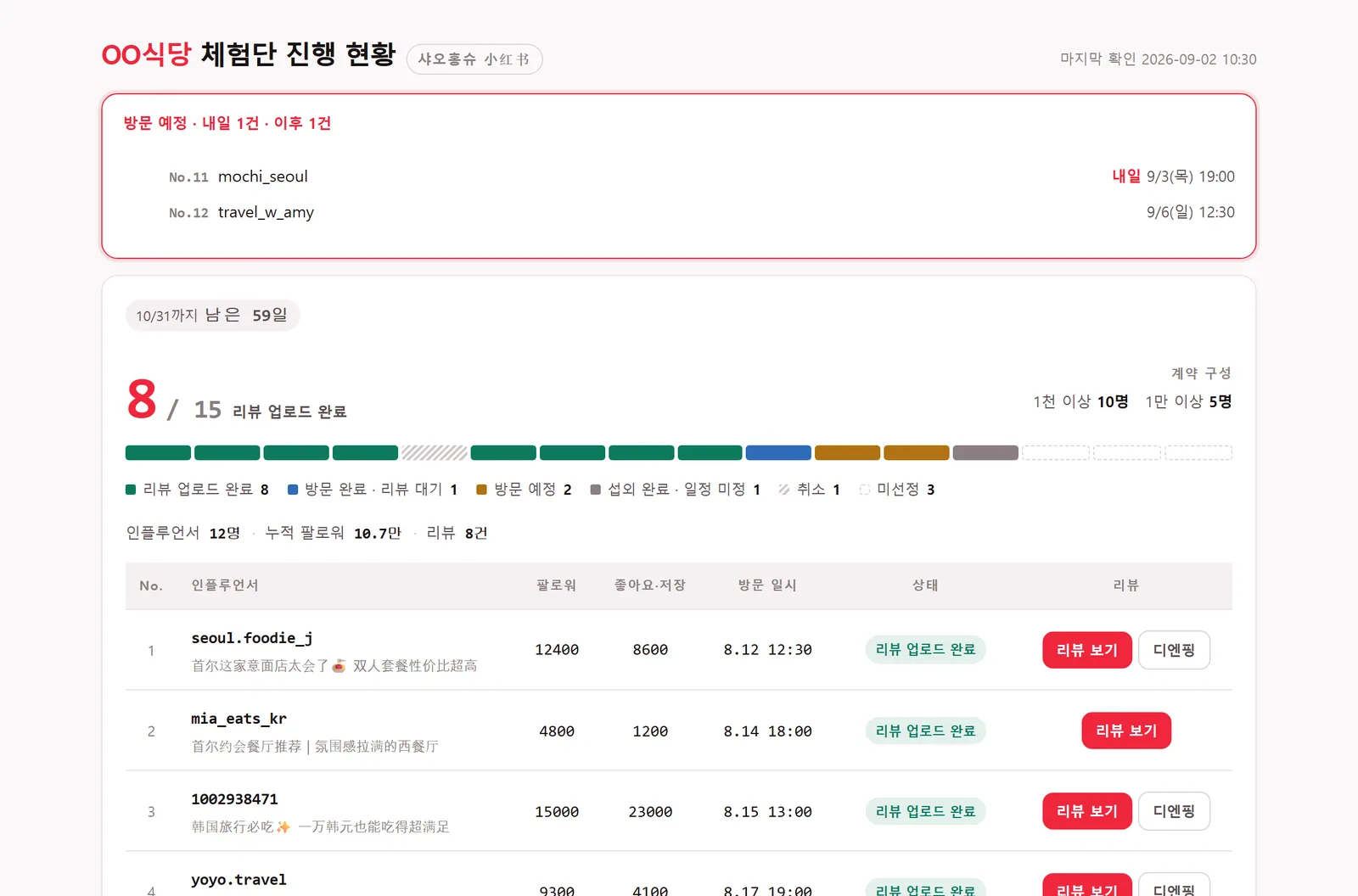Viewport: 1358px width, 896px height.
Task: Click the 리뷰 column header
Action: coord(1126,585)
